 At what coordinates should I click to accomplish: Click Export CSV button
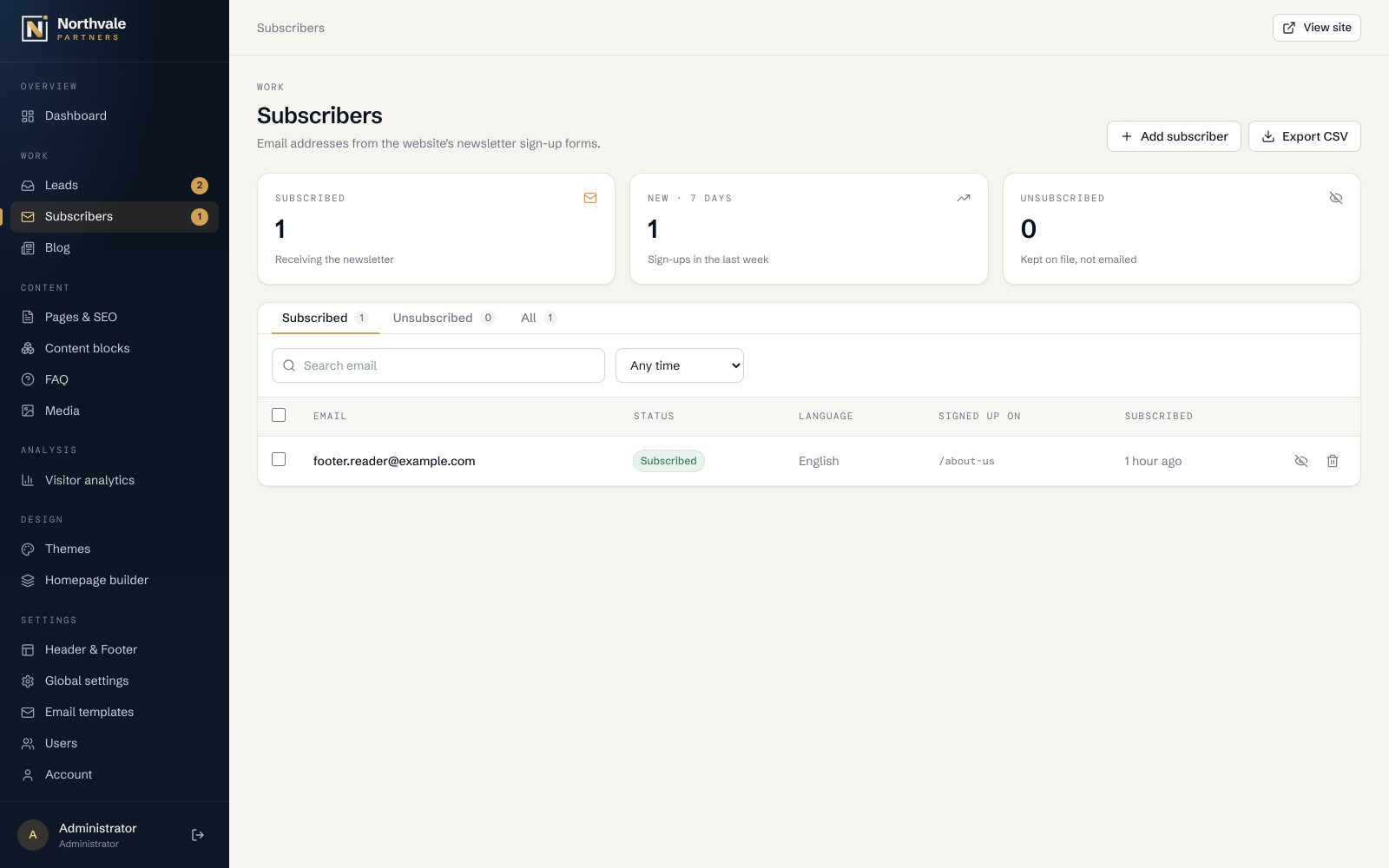(x=1305, y=136)
